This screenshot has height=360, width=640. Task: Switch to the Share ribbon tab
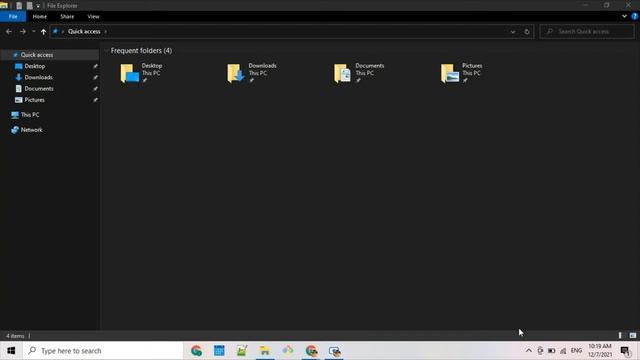coord(67,16)
